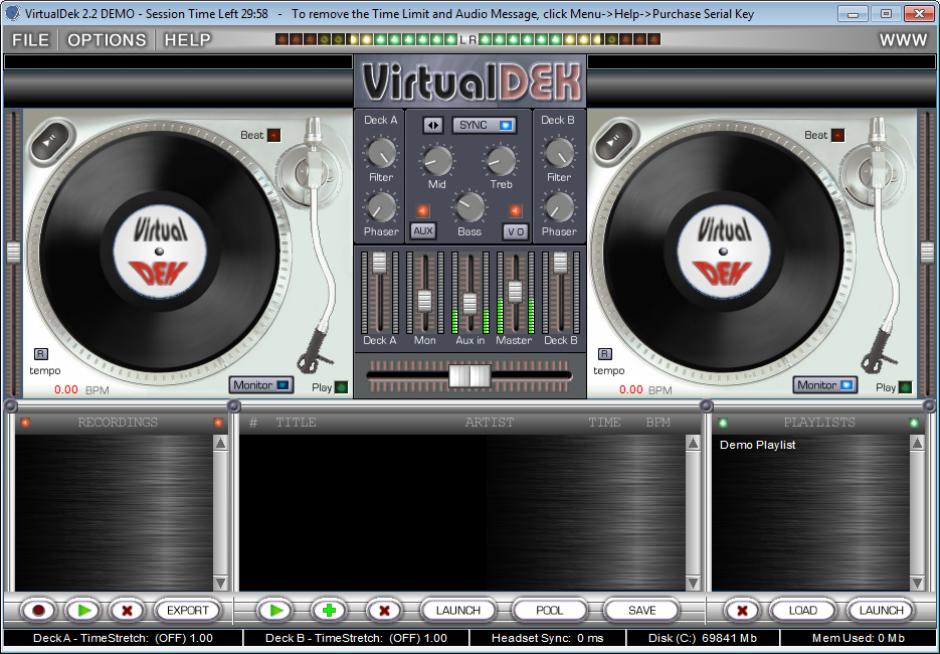
Task: Click the Aux in volume fader
Action: [x=470, y=304]
